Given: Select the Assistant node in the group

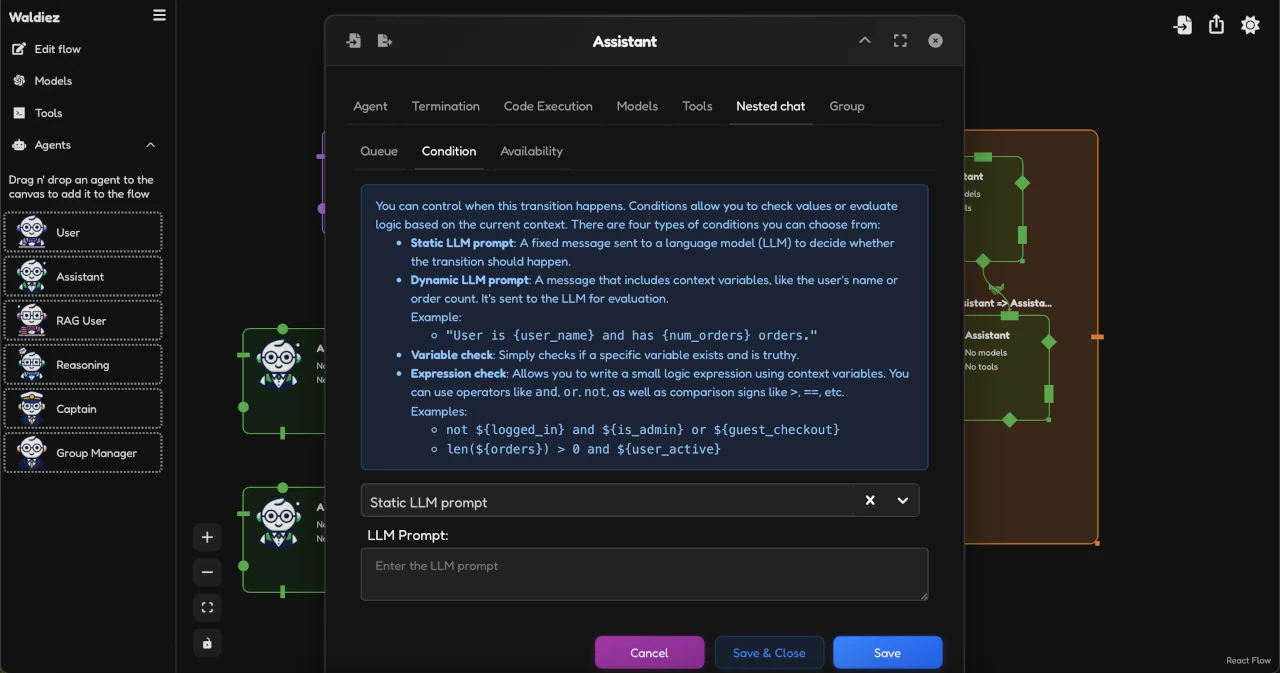Looking at the screenshot, I should point(1006,370).
